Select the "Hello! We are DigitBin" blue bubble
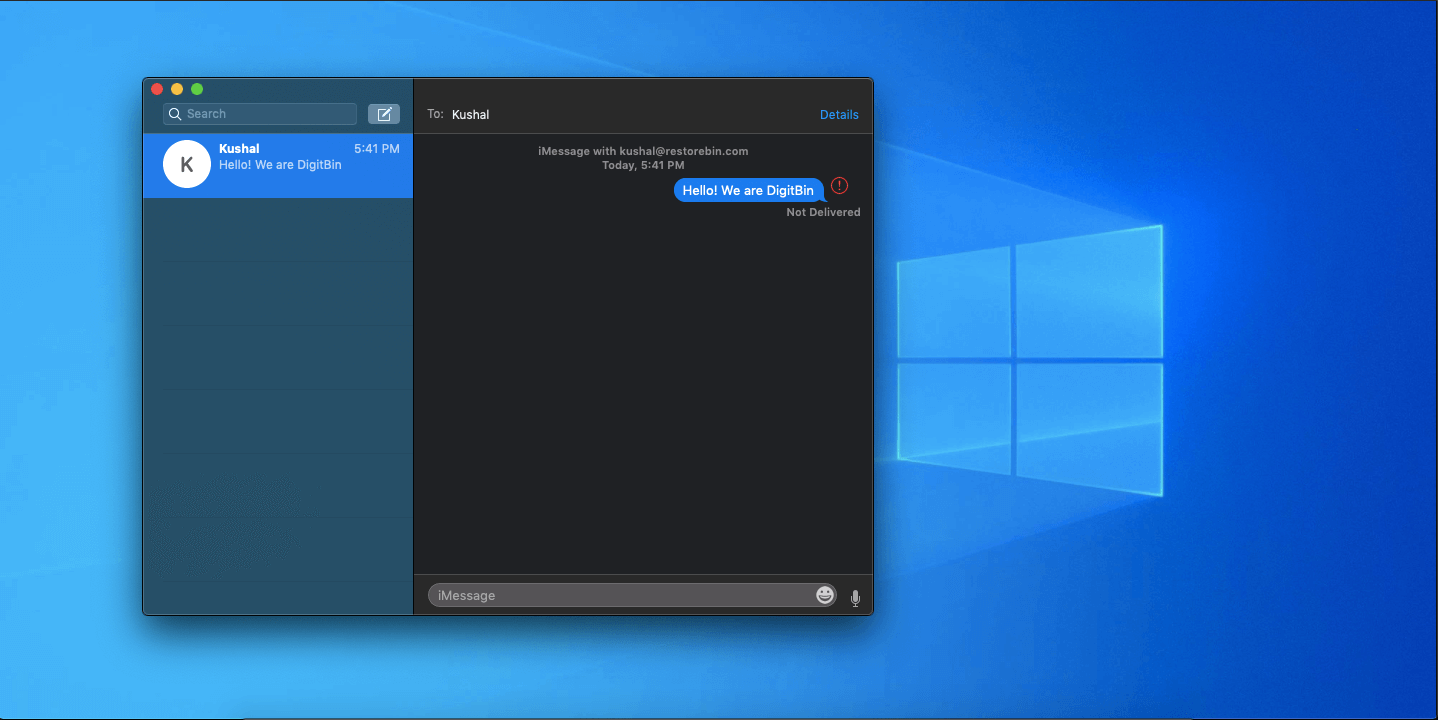 [x=748, y=190]
